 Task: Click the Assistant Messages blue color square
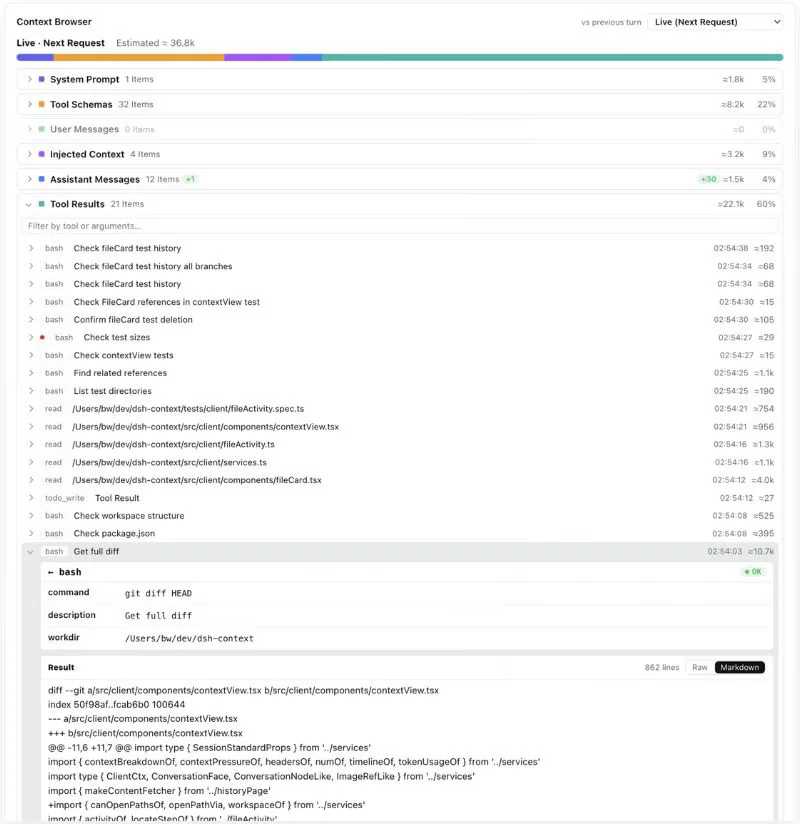click(42, 179)
